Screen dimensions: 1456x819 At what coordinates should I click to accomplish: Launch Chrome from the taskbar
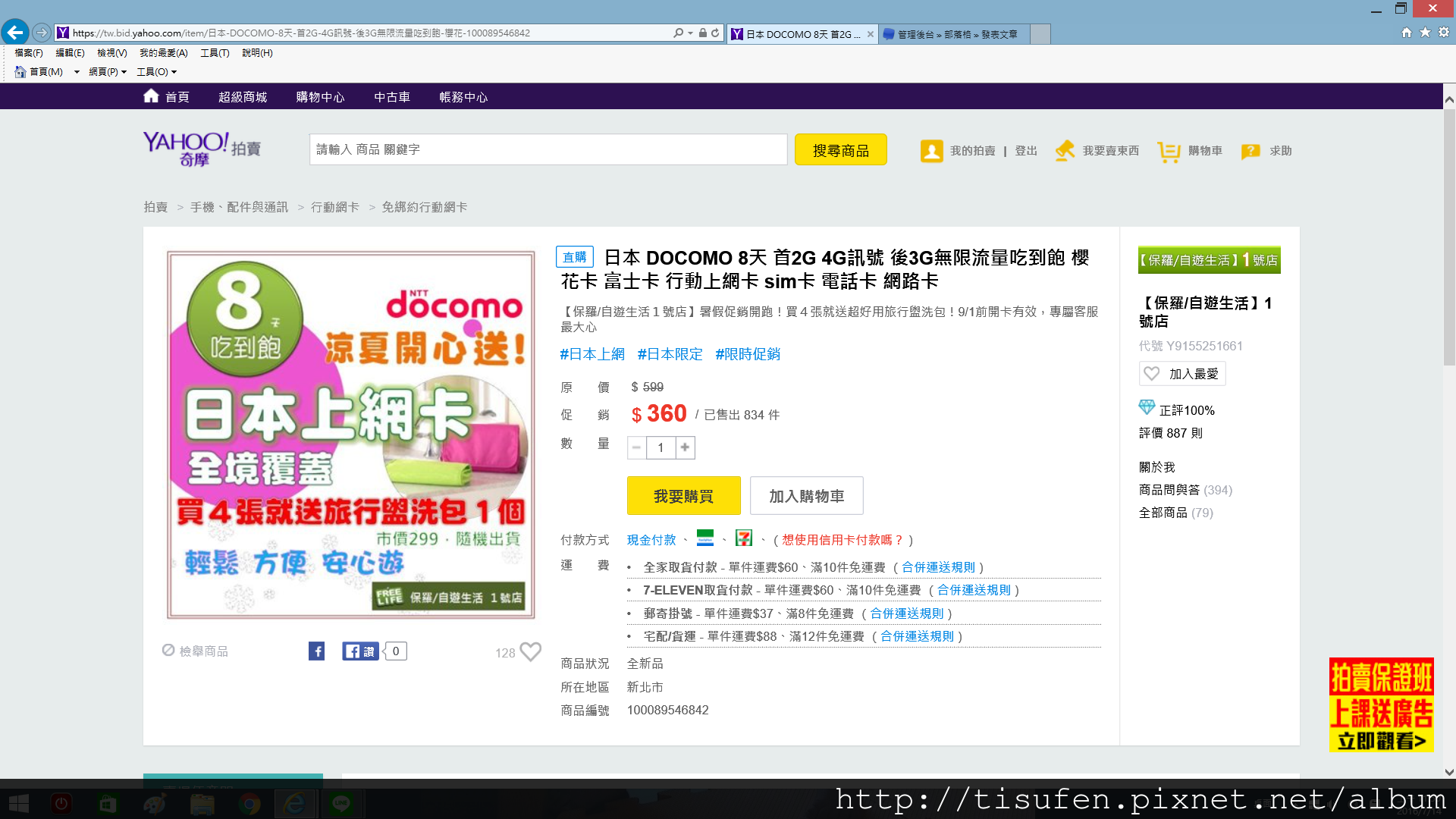pyautogui.click(x=249, y=804)
